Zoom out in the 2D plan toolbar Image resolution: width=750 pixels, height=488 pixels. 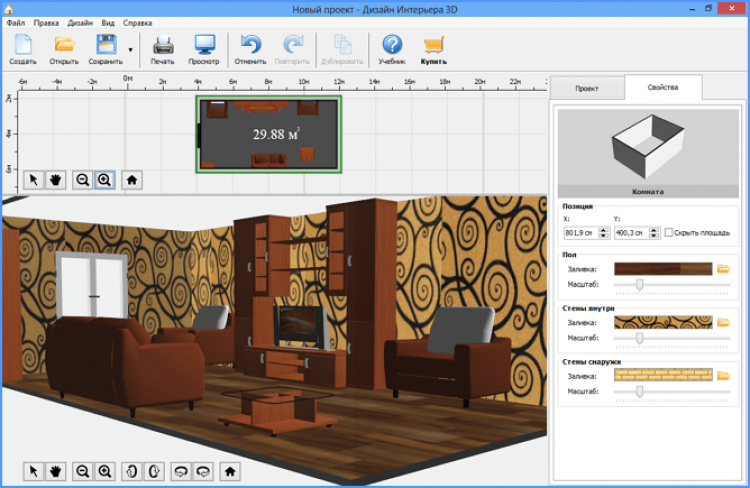83,180
